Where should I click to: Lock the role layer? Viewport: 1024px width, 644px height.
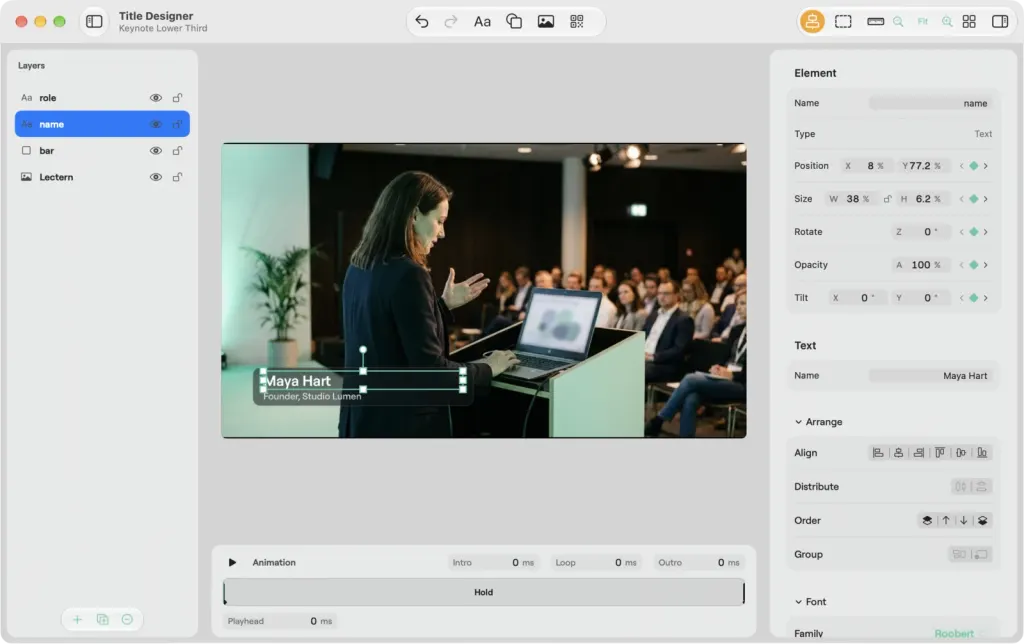pos(177,98)
